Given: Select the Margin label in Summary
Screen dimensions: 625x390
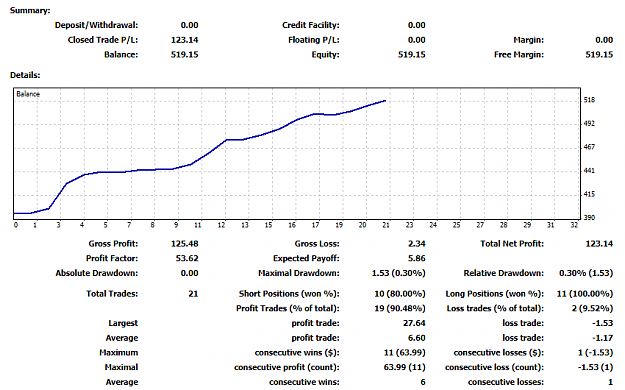Looking at the screenshot, I should point(529,40).
